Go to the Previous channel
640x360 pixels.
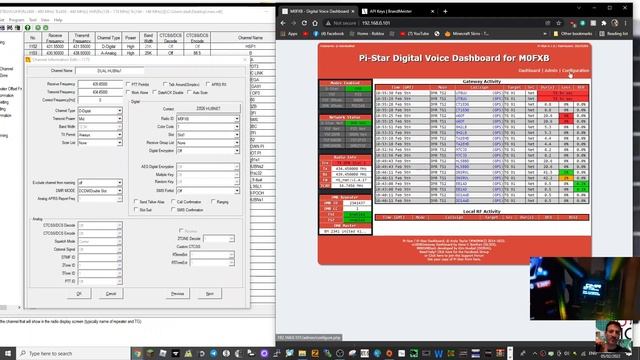(178, 293)
